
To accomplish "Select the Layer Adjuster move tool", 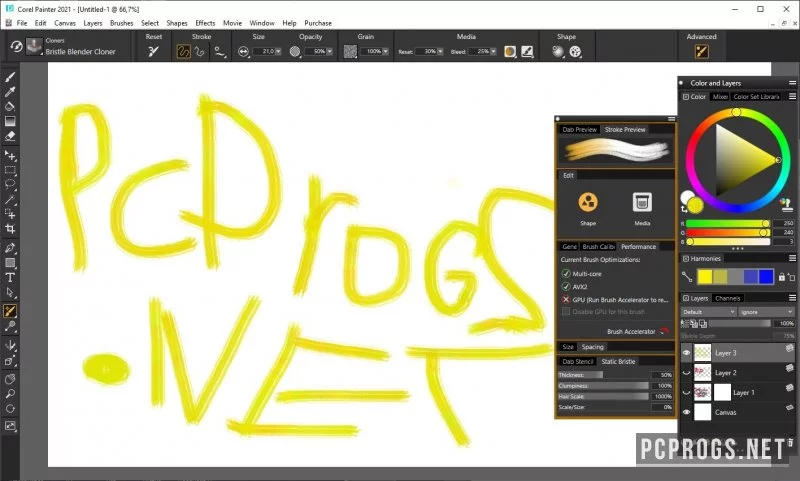I will point(10,155).
